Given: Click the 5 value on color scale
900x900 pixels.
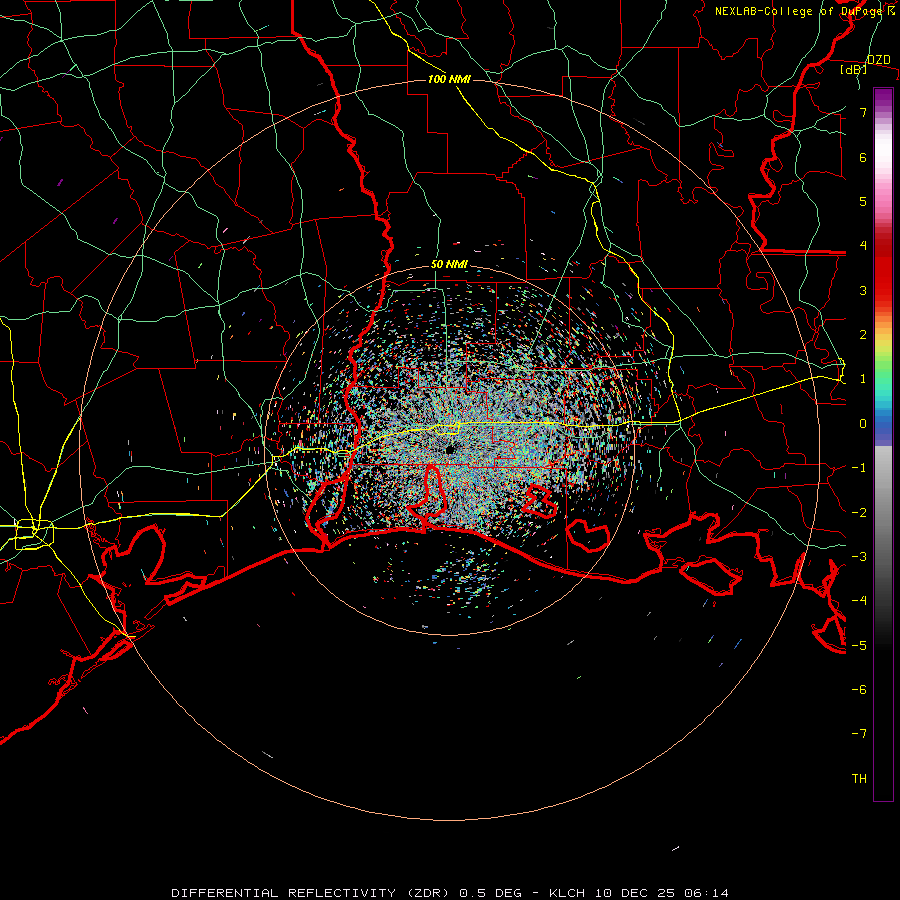Looking at the screenshot, I should [863, 201].
